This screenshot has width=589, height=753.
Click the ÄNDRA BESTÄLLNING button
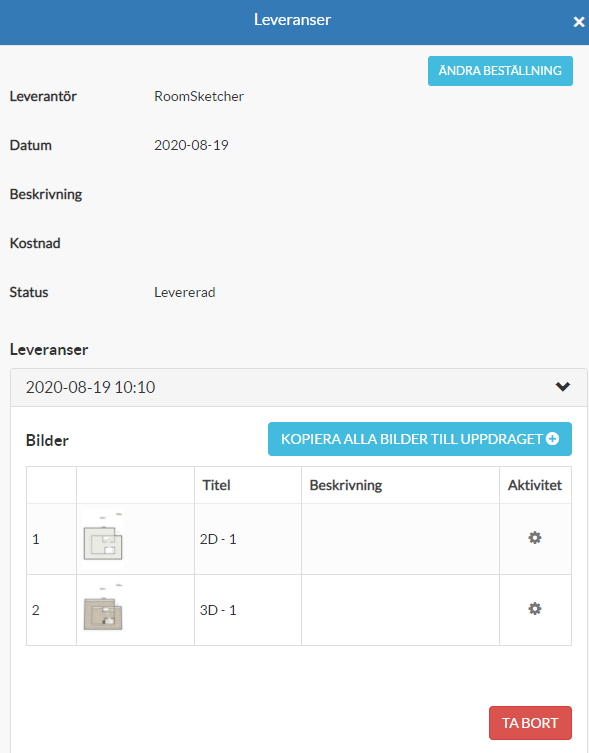[500, 71]
